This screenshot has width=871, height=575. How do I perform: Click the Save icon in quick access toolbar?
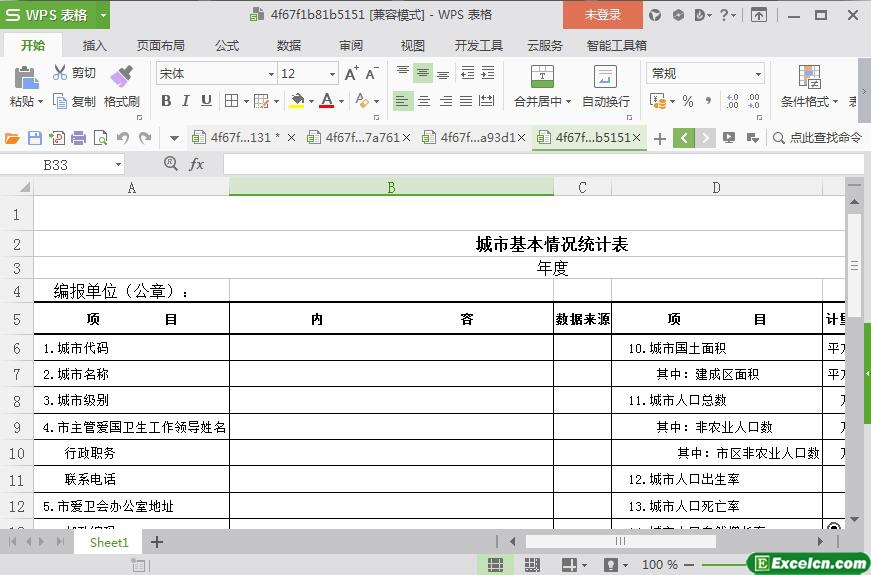point(35,138)
